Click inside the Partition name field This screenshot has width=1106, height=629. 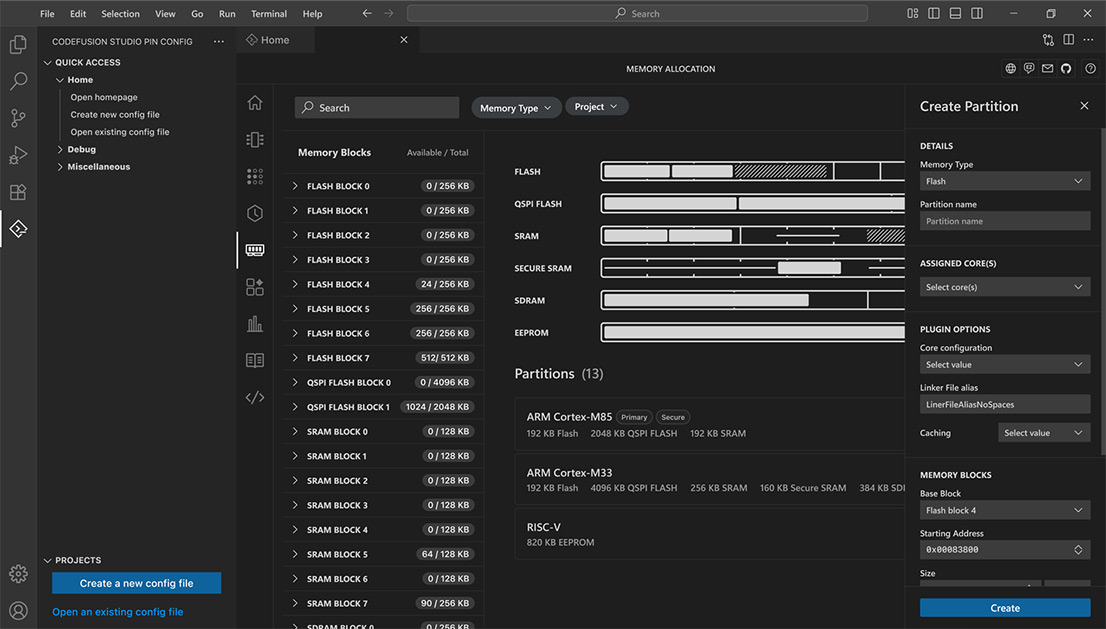click(1004, 220)
